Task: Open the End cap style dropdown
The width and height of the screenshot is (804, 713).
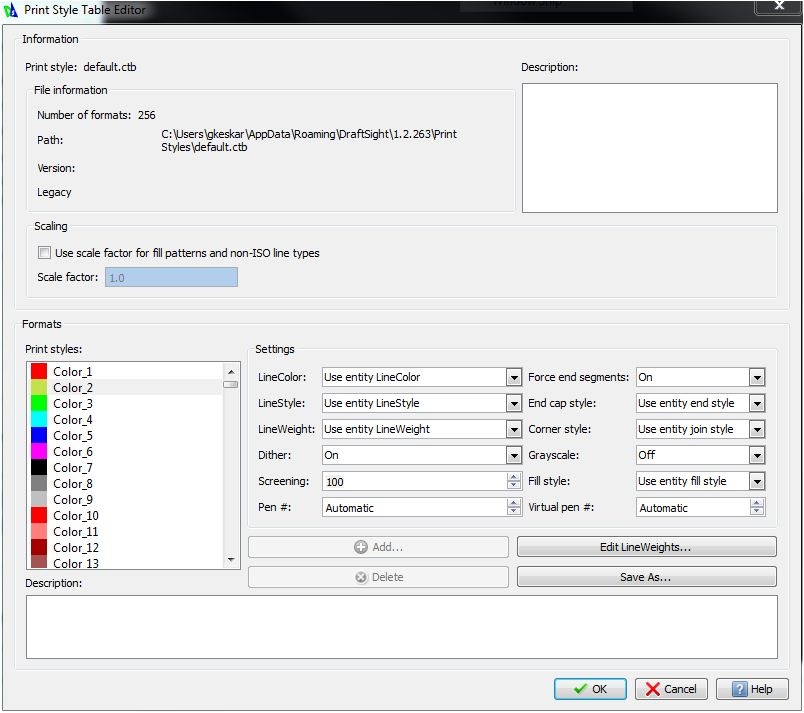Action: pos(757,403)
